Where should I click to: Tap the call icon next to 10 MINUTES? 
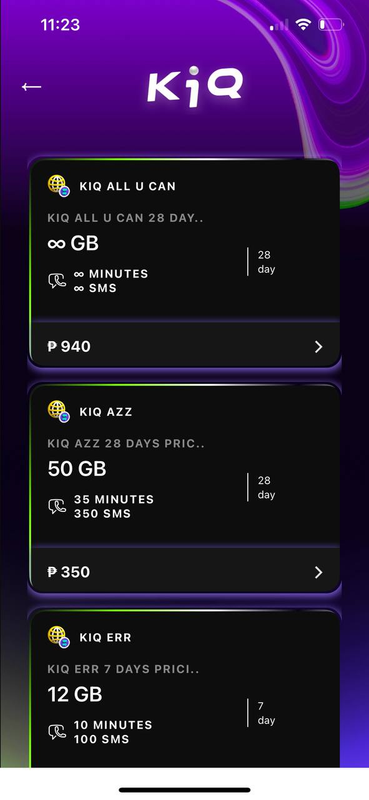click(x=57, y=732)
